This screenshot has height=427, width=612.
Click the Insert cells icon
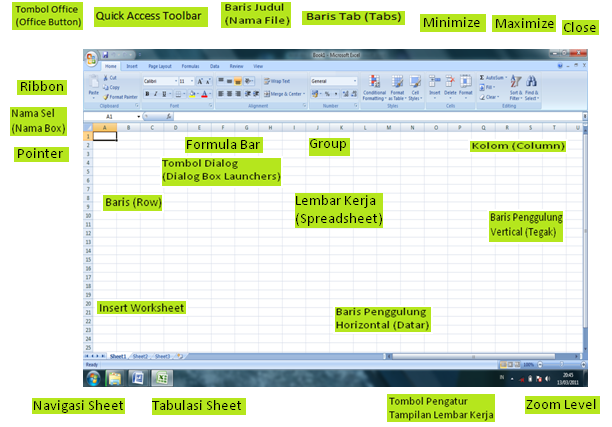pyautogui.click(x=434, y=87)
